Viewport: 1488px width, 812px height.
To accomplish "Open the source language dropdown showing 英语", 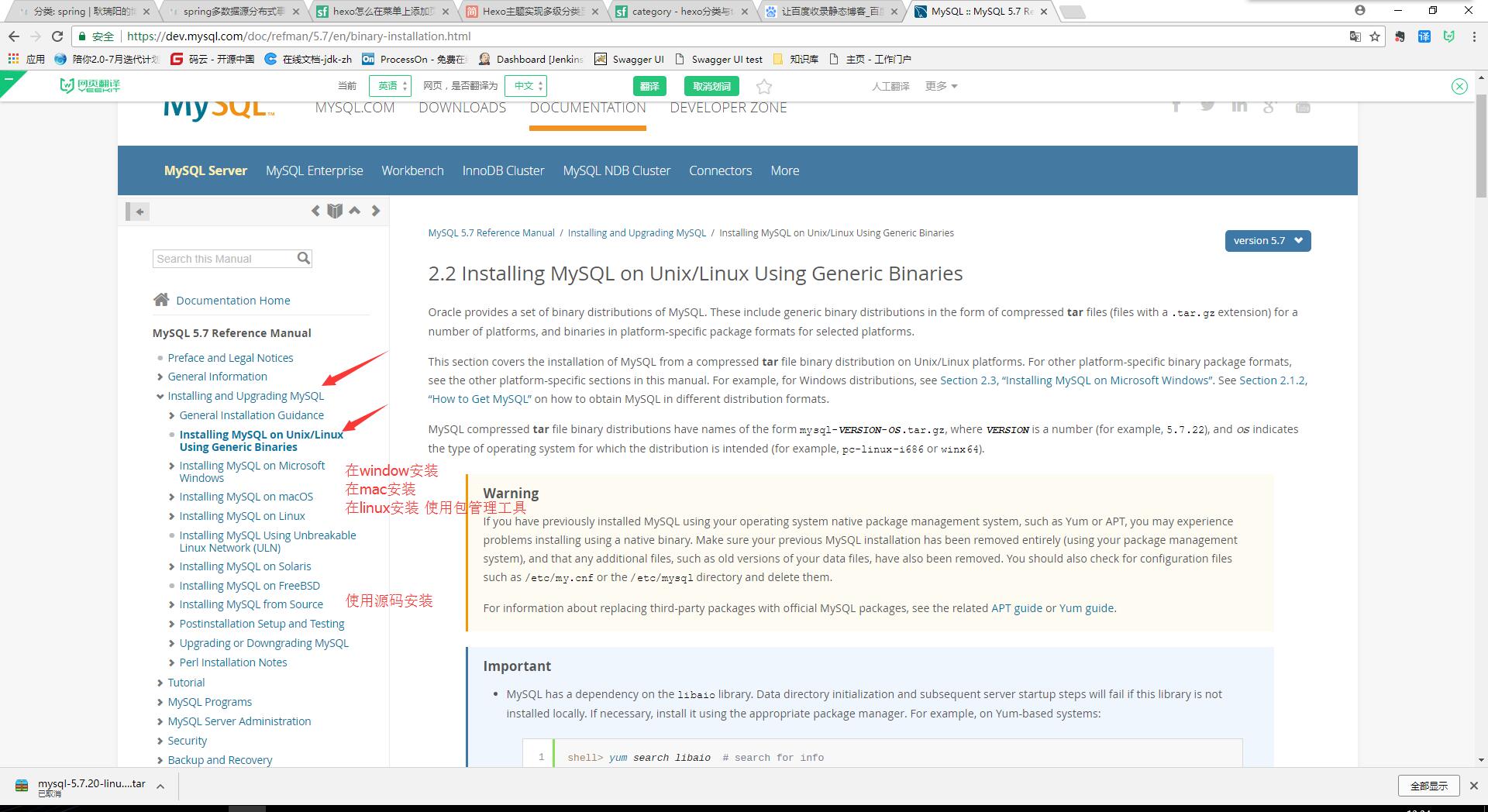I will point(390,86).
